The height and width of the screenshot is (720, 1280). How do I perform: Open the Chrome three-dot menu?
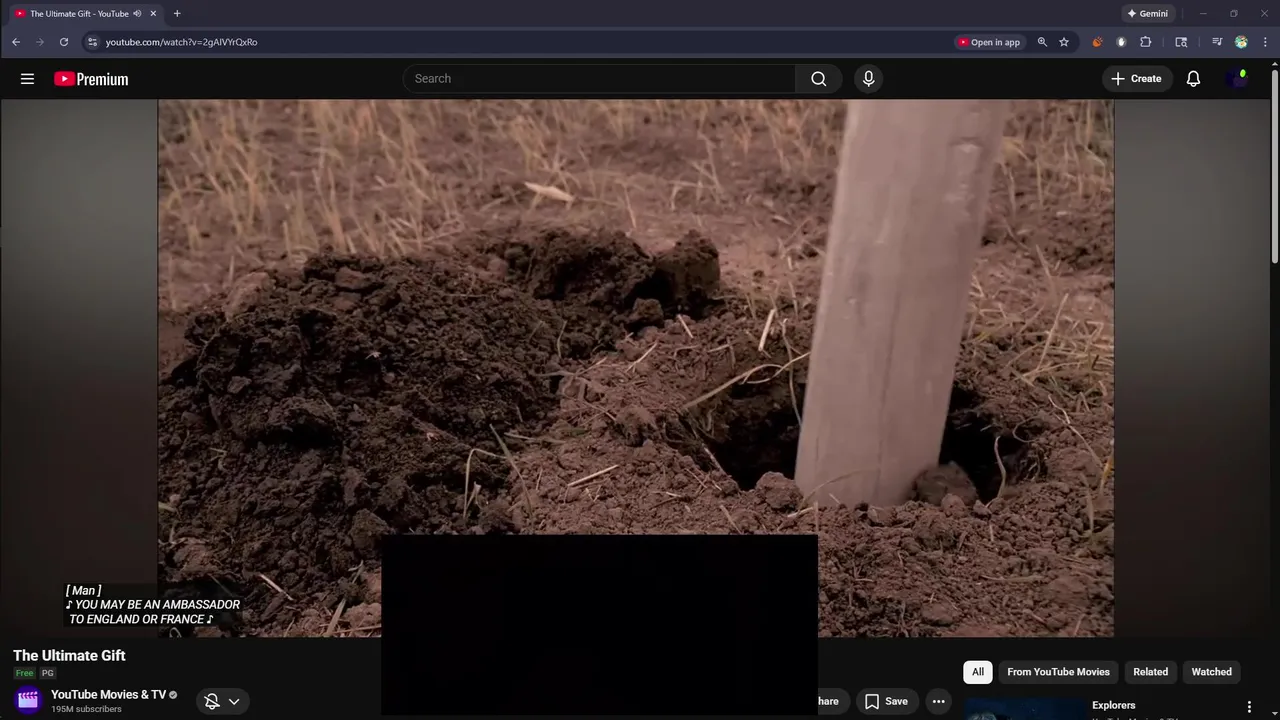pyautogui.click(x=1265, y=42)
